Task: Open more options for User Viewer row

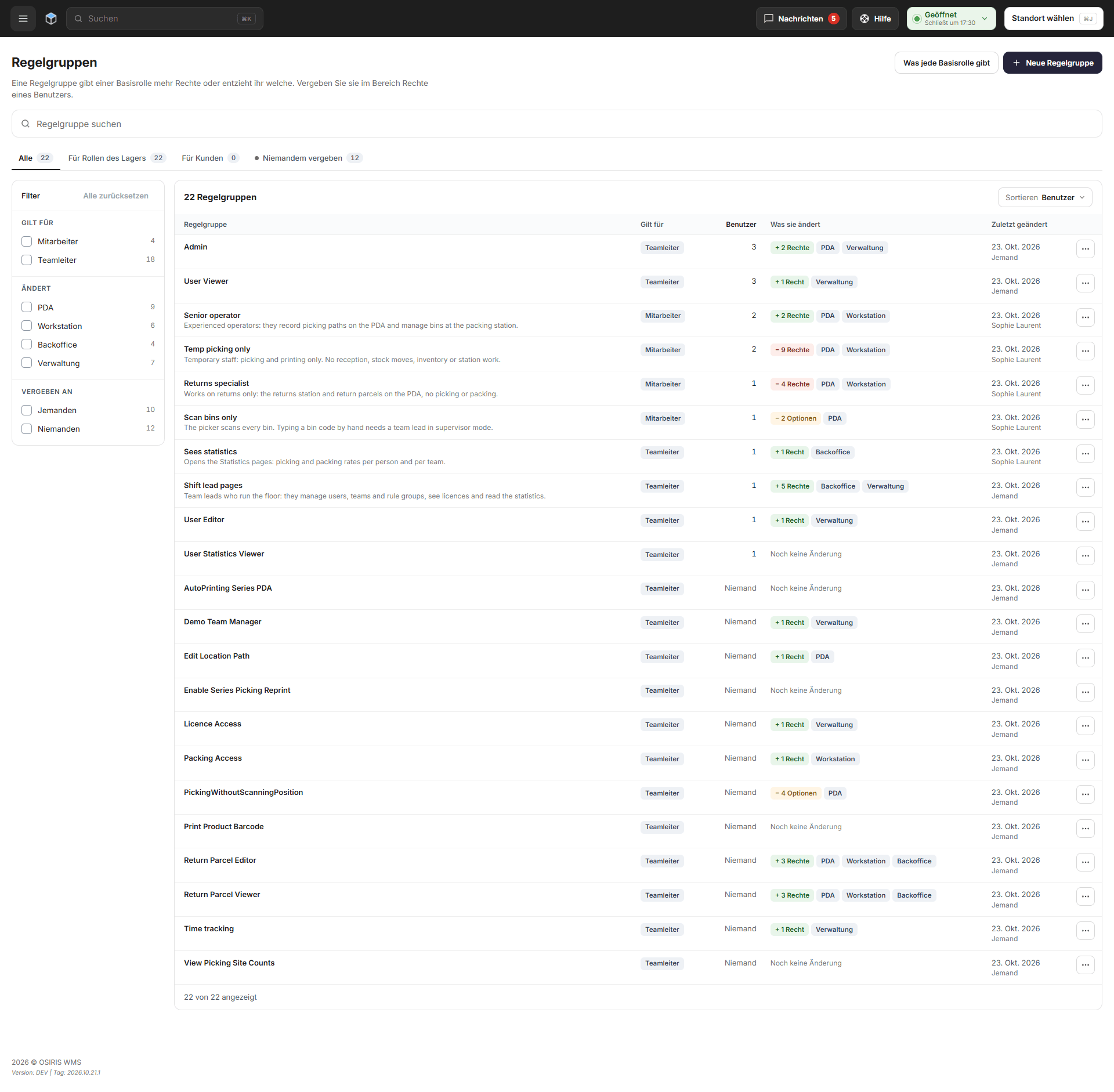Action: (x=1085, y=283)
